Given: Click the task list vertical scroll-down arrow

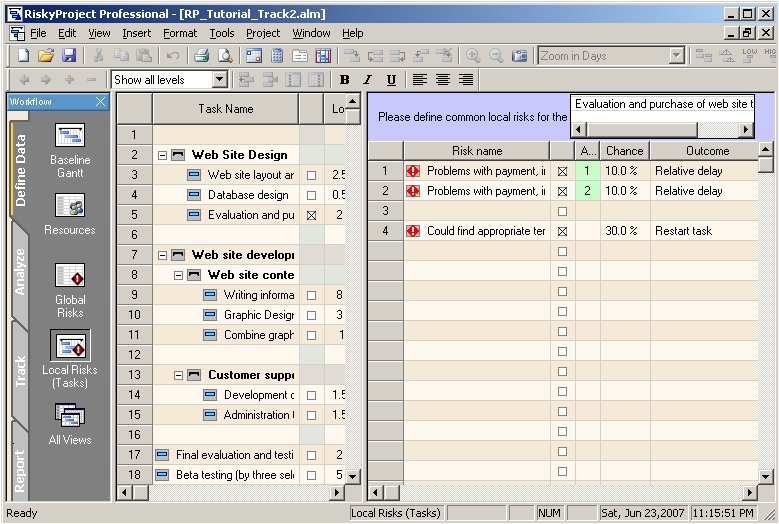Looking at the screenshot, I should pos(352,476).
